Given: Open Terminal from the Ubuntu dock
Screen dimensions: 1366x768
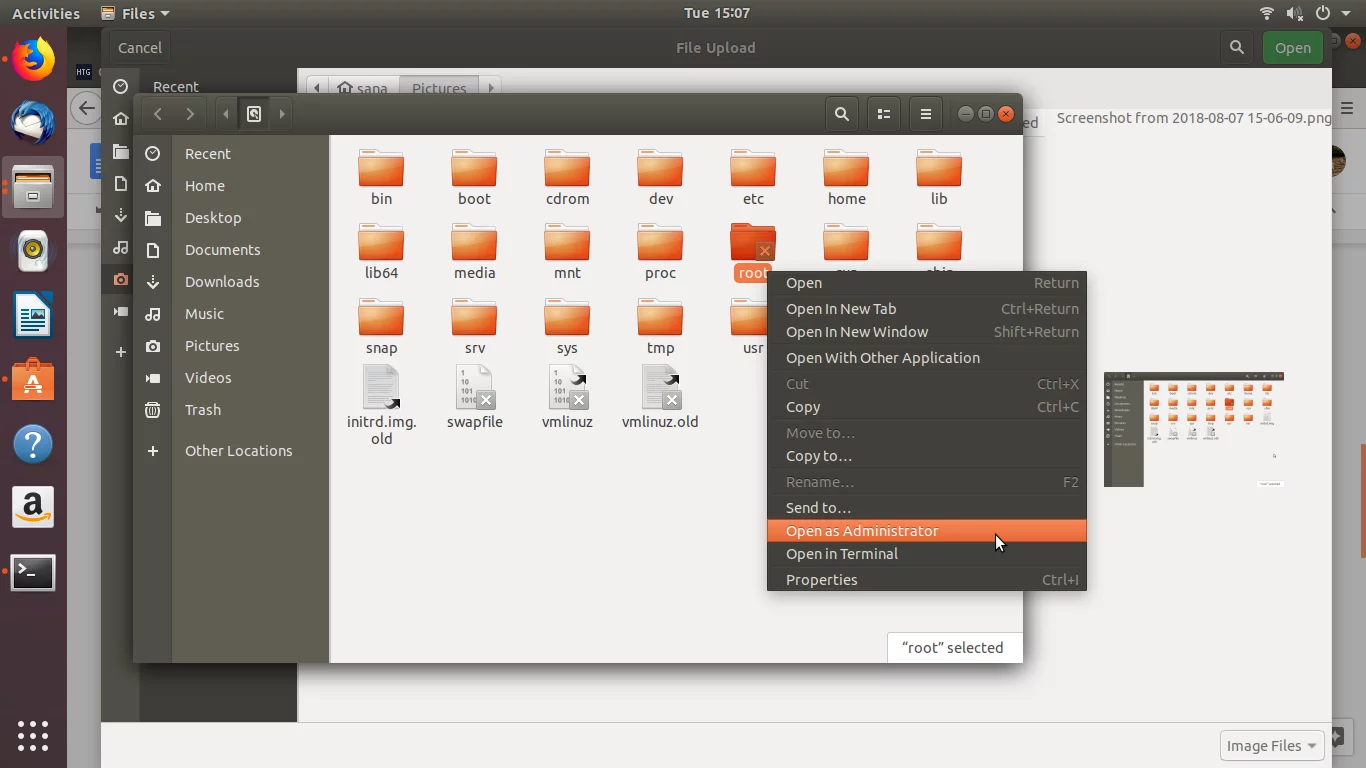Looking at the screenshot, I should click(x=33, y=573).
